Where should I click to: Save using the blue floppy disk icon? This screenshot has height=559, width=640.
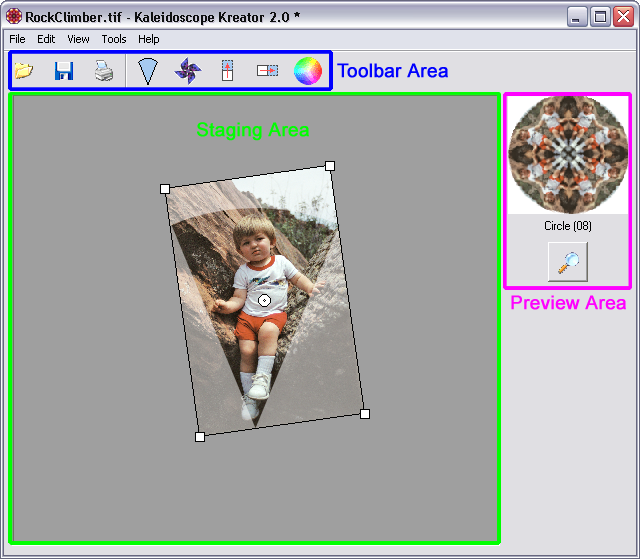pyautogui.click(x=64, y=71)
